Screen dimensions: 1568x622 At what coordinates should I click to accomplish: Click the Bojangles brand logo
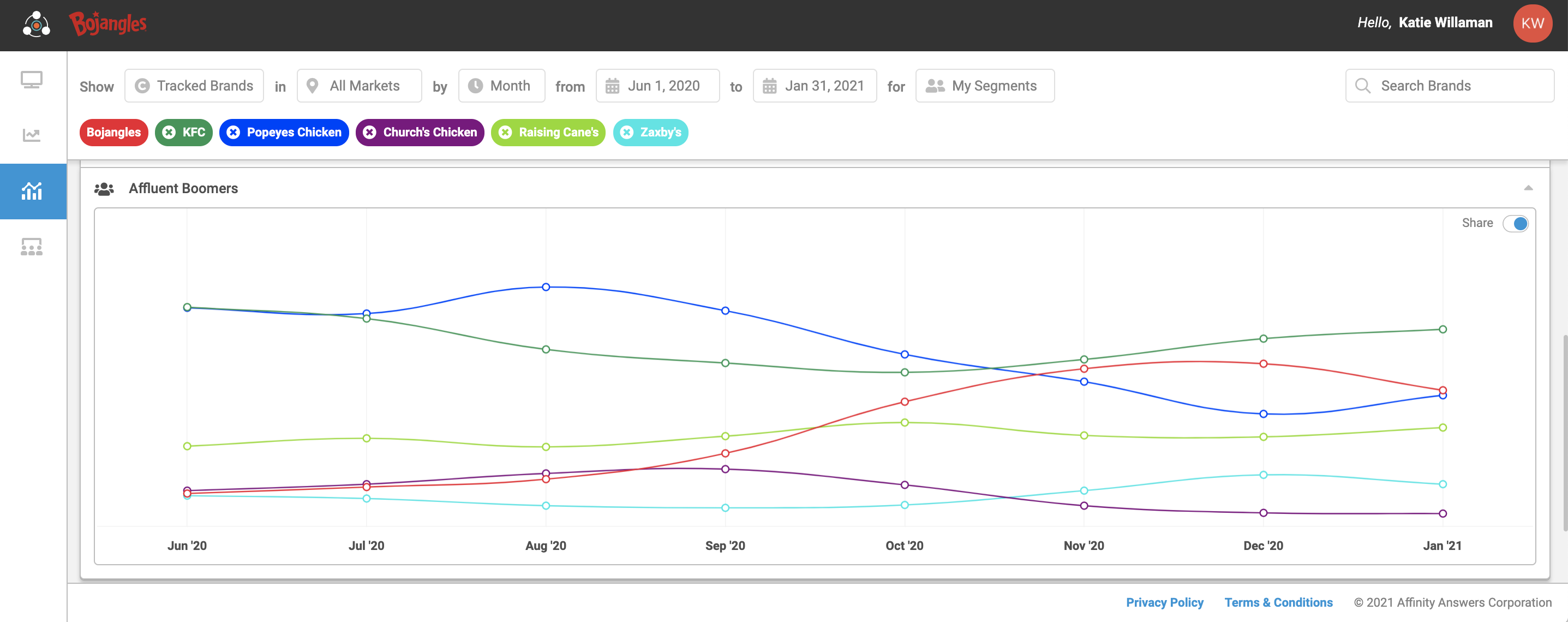[x=107, y=24]
